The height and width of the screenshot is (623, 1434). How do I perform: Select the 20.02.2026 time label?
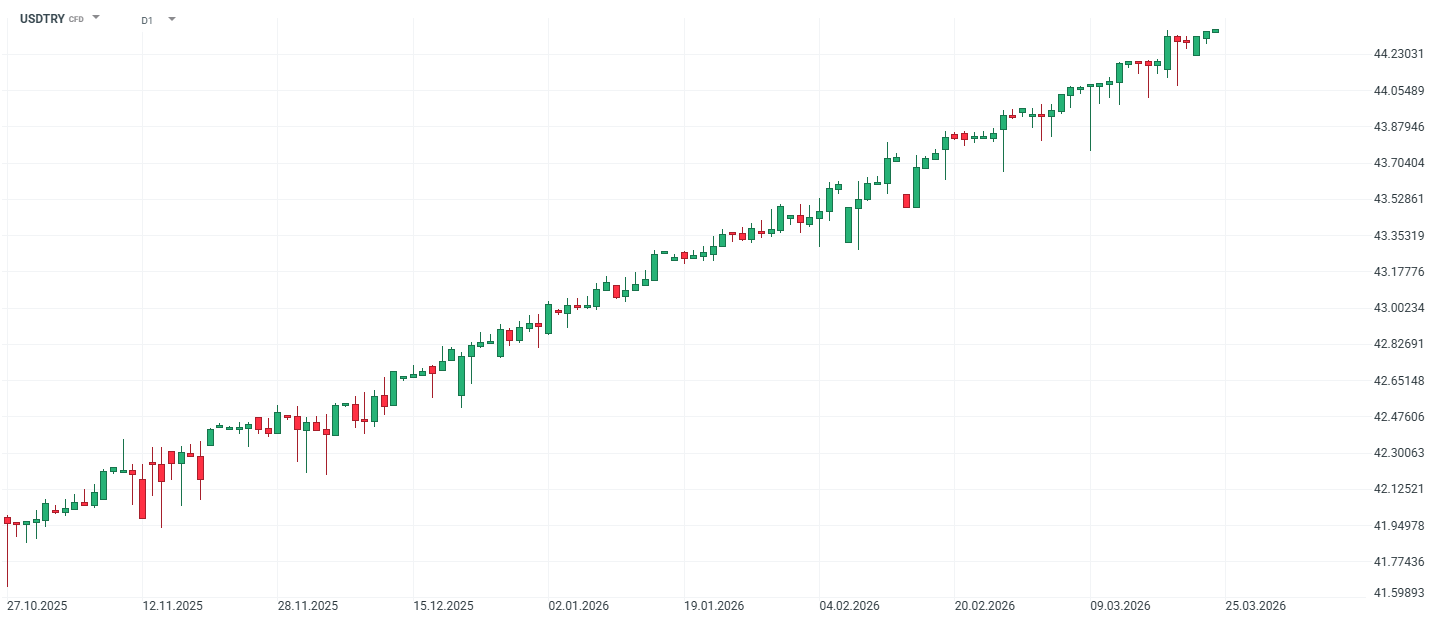[984, 606]
